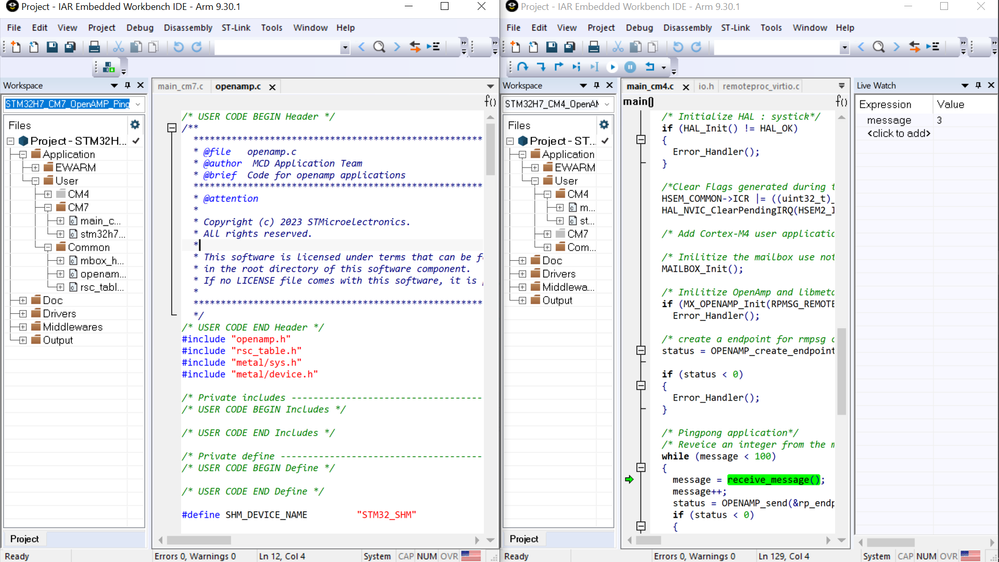
Task: Click the left toolbar quick search field
Action: (277, 47)
